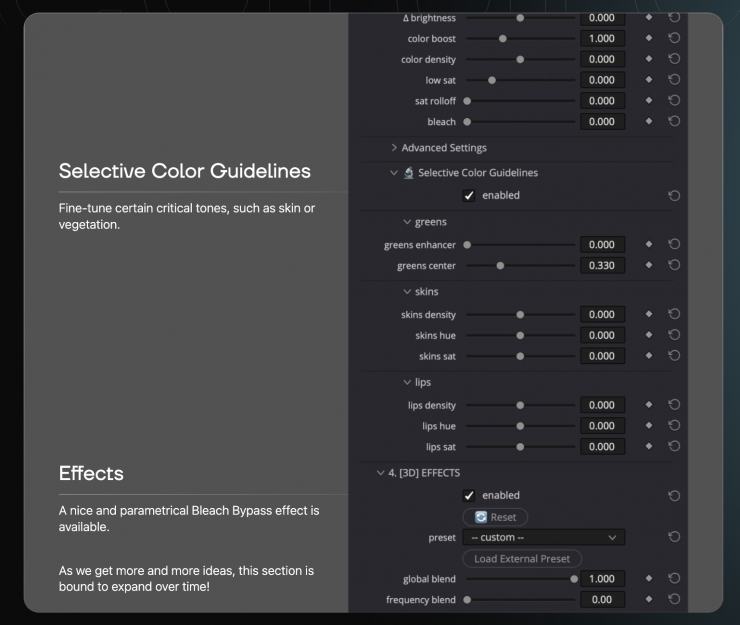Add keyframe for bleach parameter
The image size is (740, 625).
pos(648,122)
